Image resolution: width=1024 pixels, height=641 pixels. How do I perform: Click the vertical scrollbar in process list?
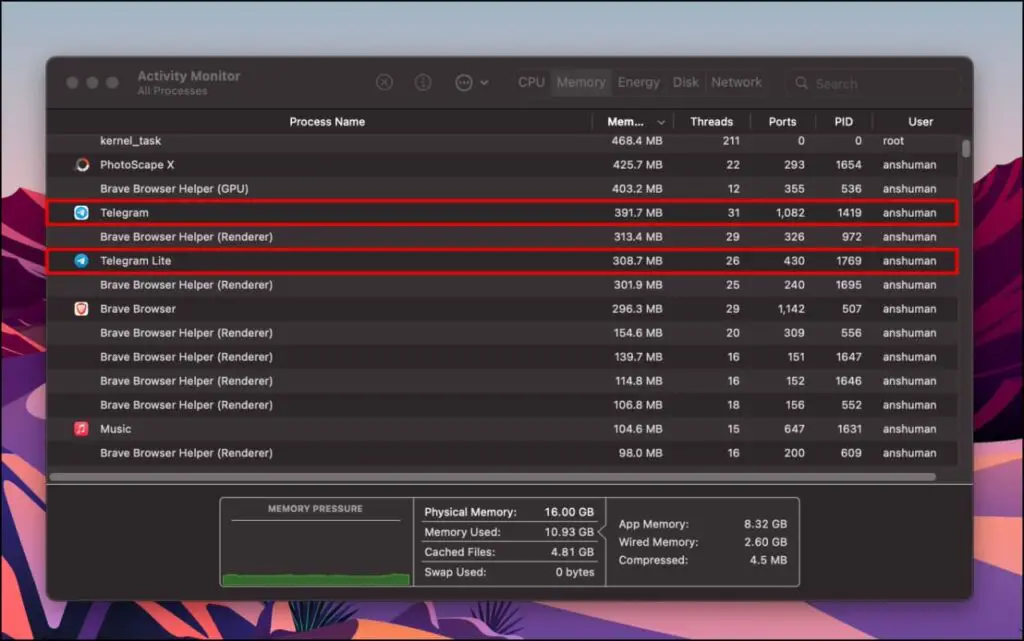pyautogui.click(x=965, y=150)
